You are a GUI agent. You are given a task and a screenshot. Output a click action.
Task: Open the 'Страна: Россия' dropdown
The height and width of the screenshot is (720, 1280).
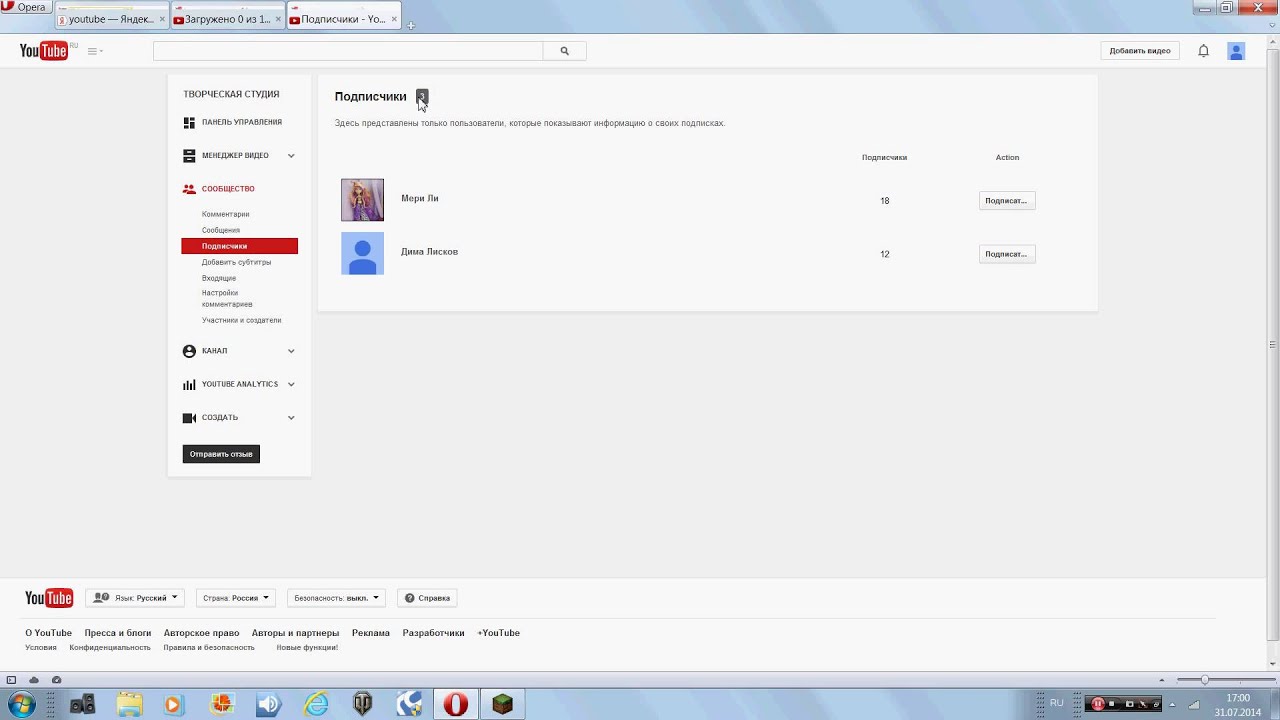[235, 598]
